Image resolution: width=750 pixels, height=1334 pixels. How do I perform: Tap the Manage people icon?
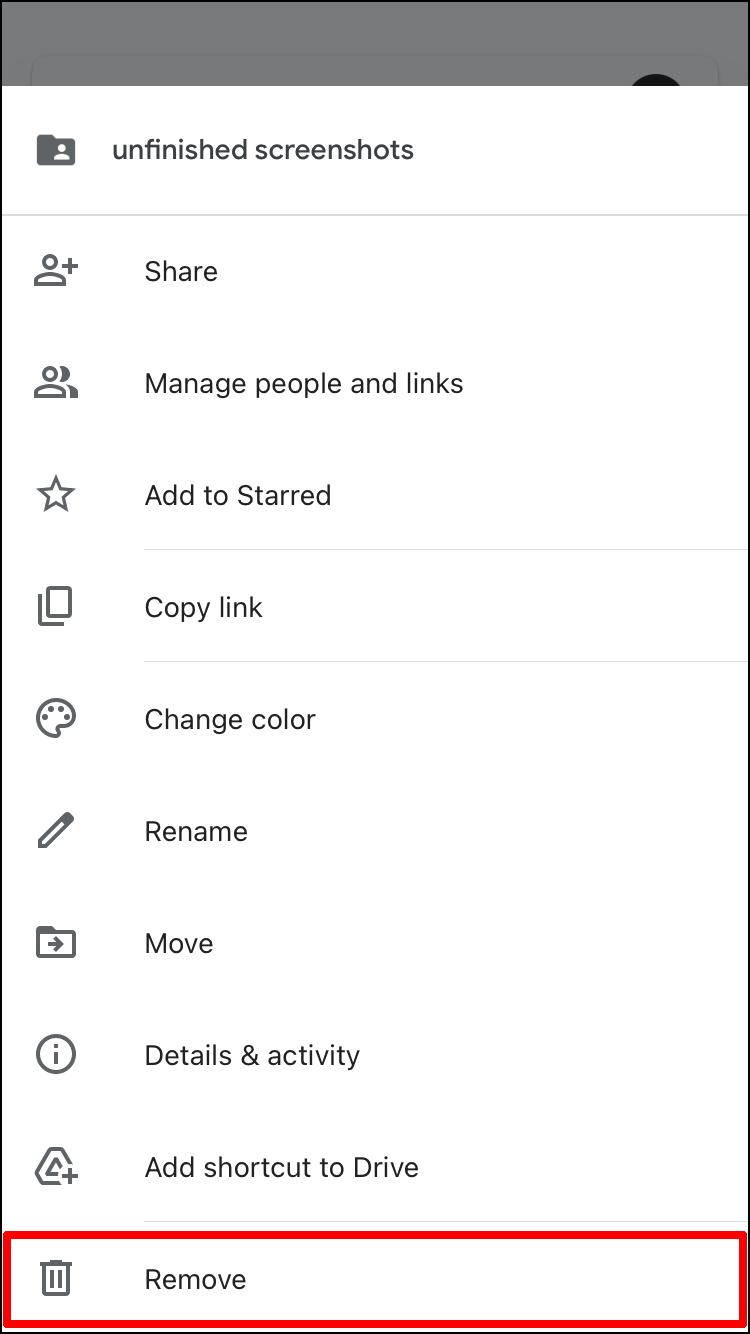point(56,383)
